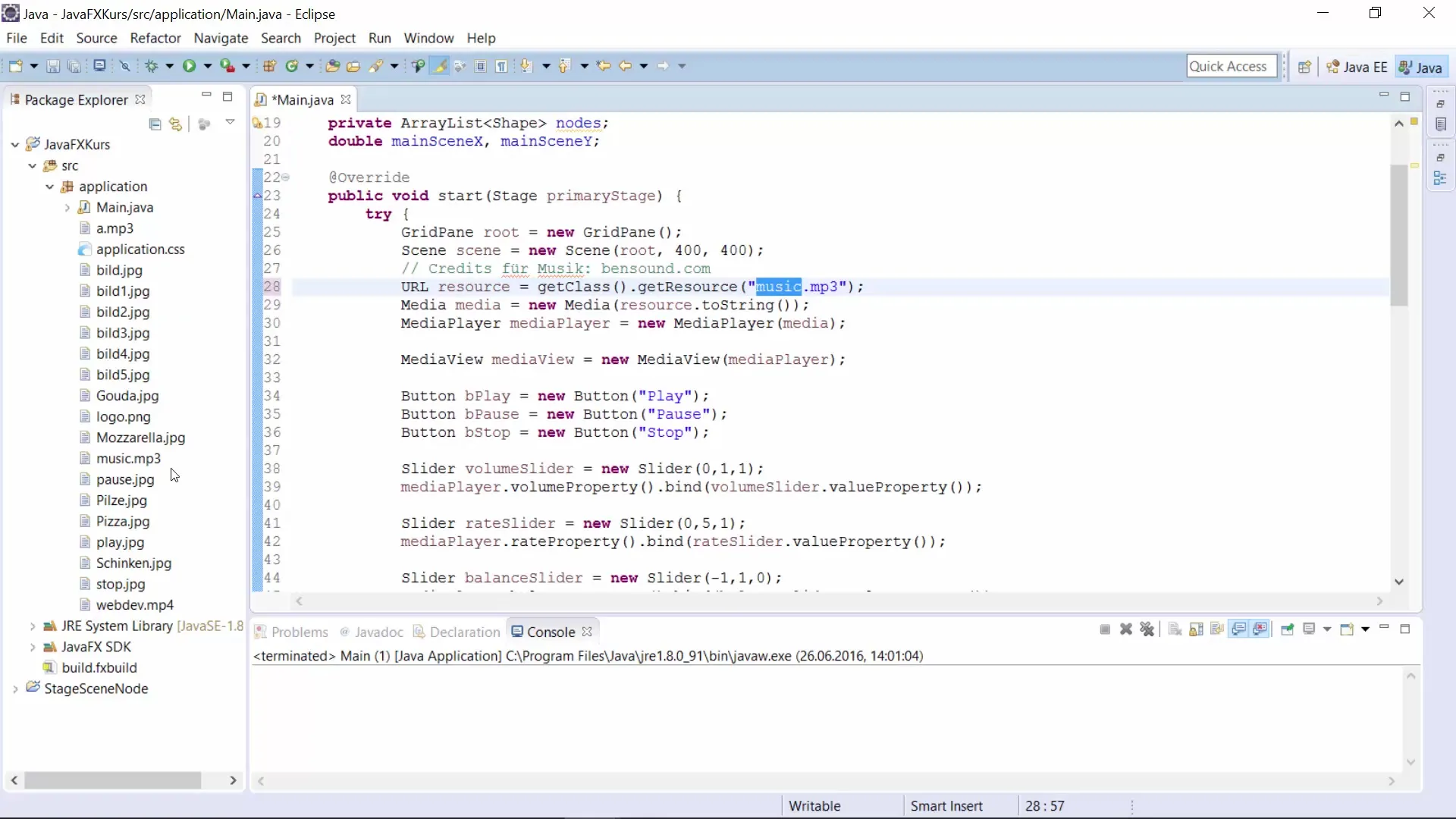1456x819 pixels.
Task: Switch to Java EE perspective
Action: tap(1357, 67)
